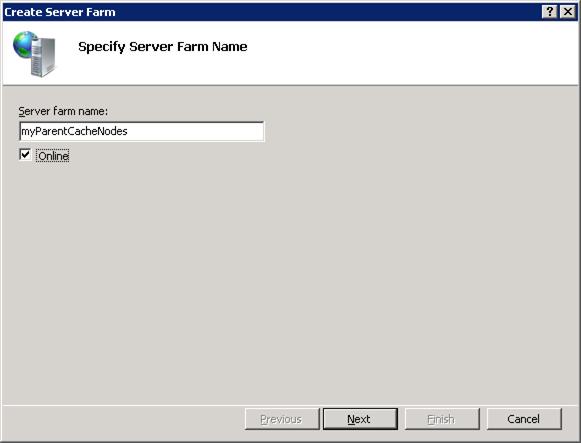Image resolution: width=581 pixels, height=443 pixels.
Task: Click the Server farm name label
Action: pos(63,111)
